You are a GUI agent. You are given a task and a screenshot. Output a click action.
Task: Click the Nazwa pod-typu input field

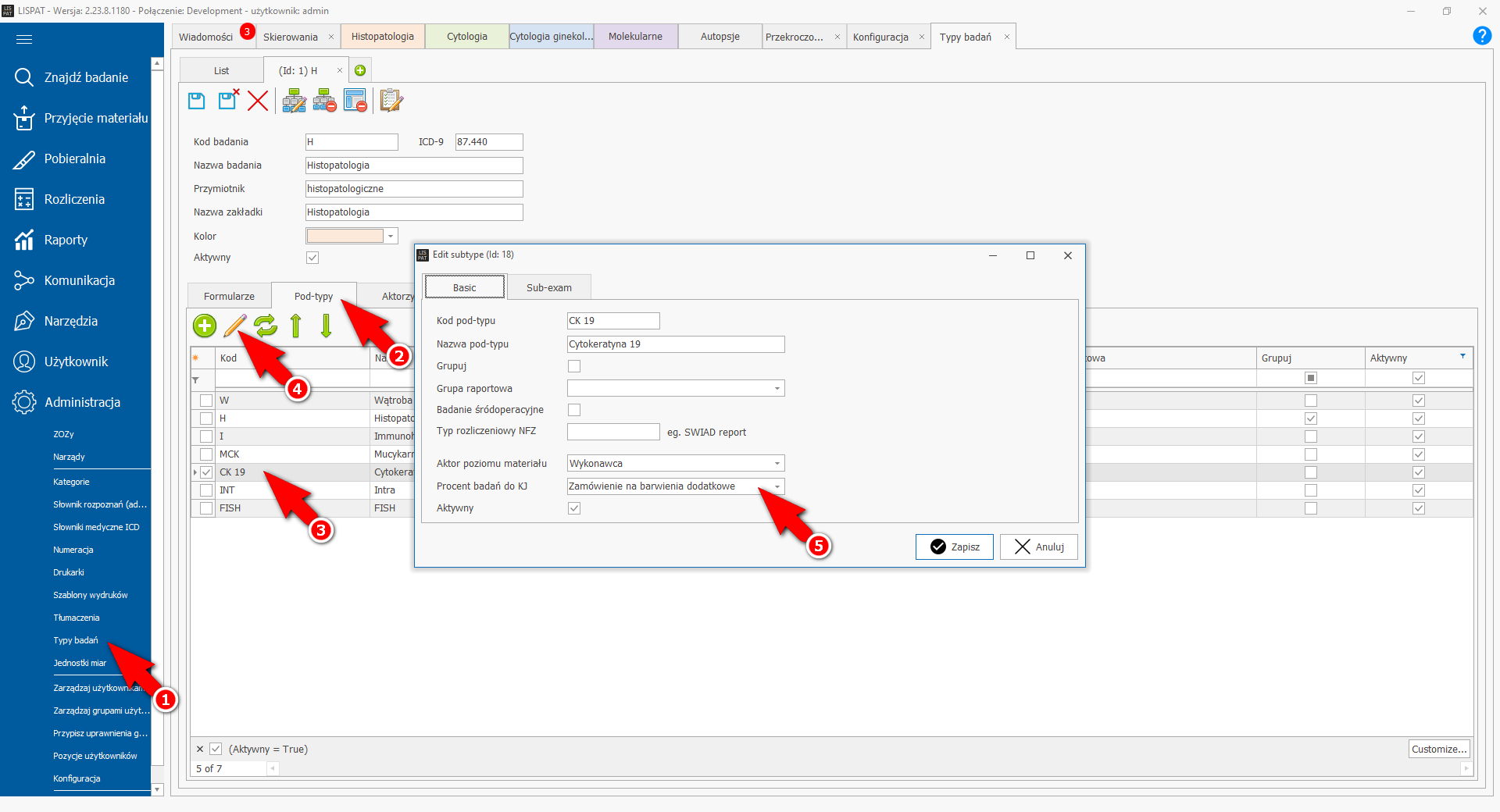click(675, 344)
